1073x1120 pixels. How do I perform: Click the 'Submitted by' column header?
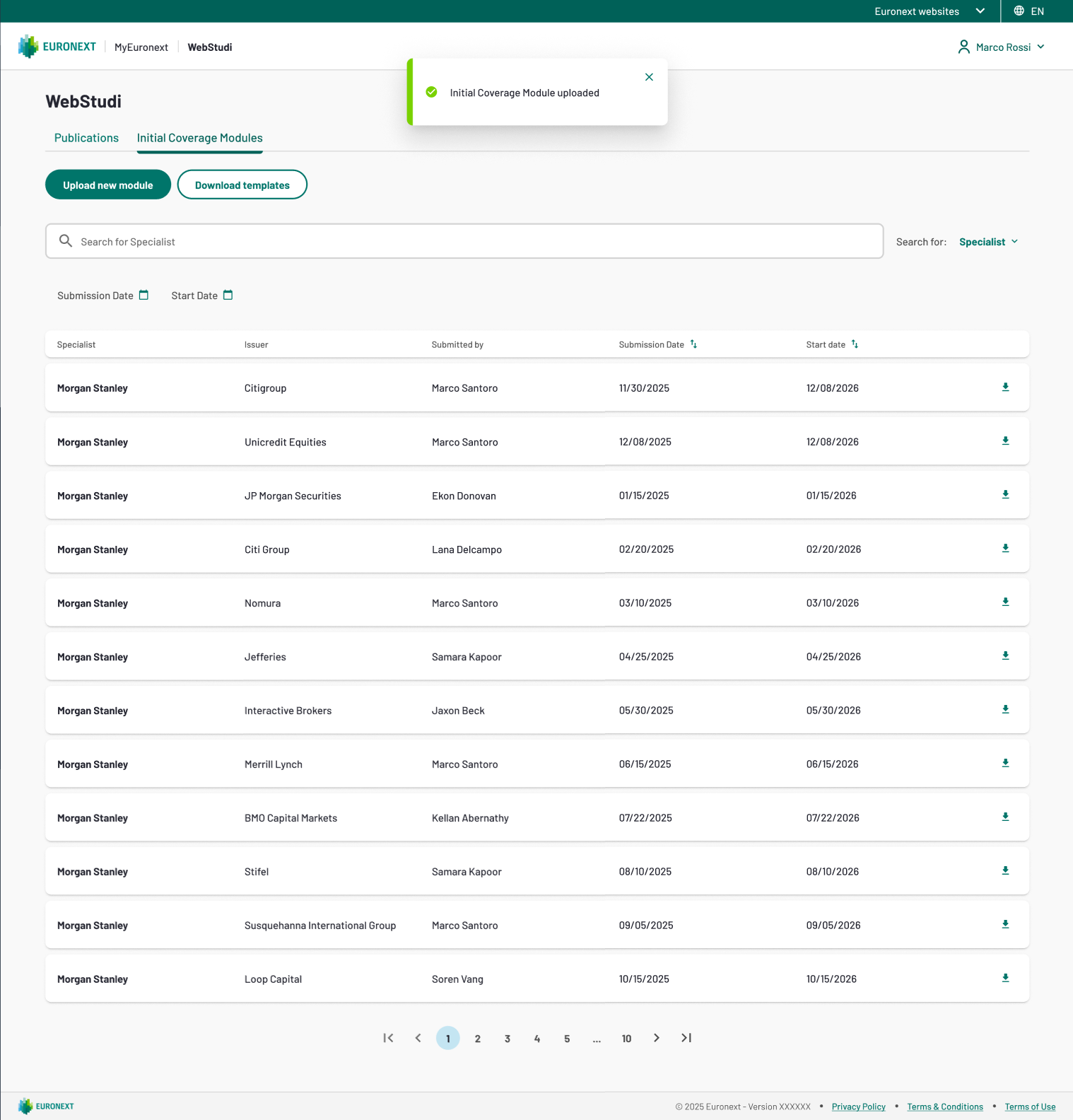coord(457,344)
